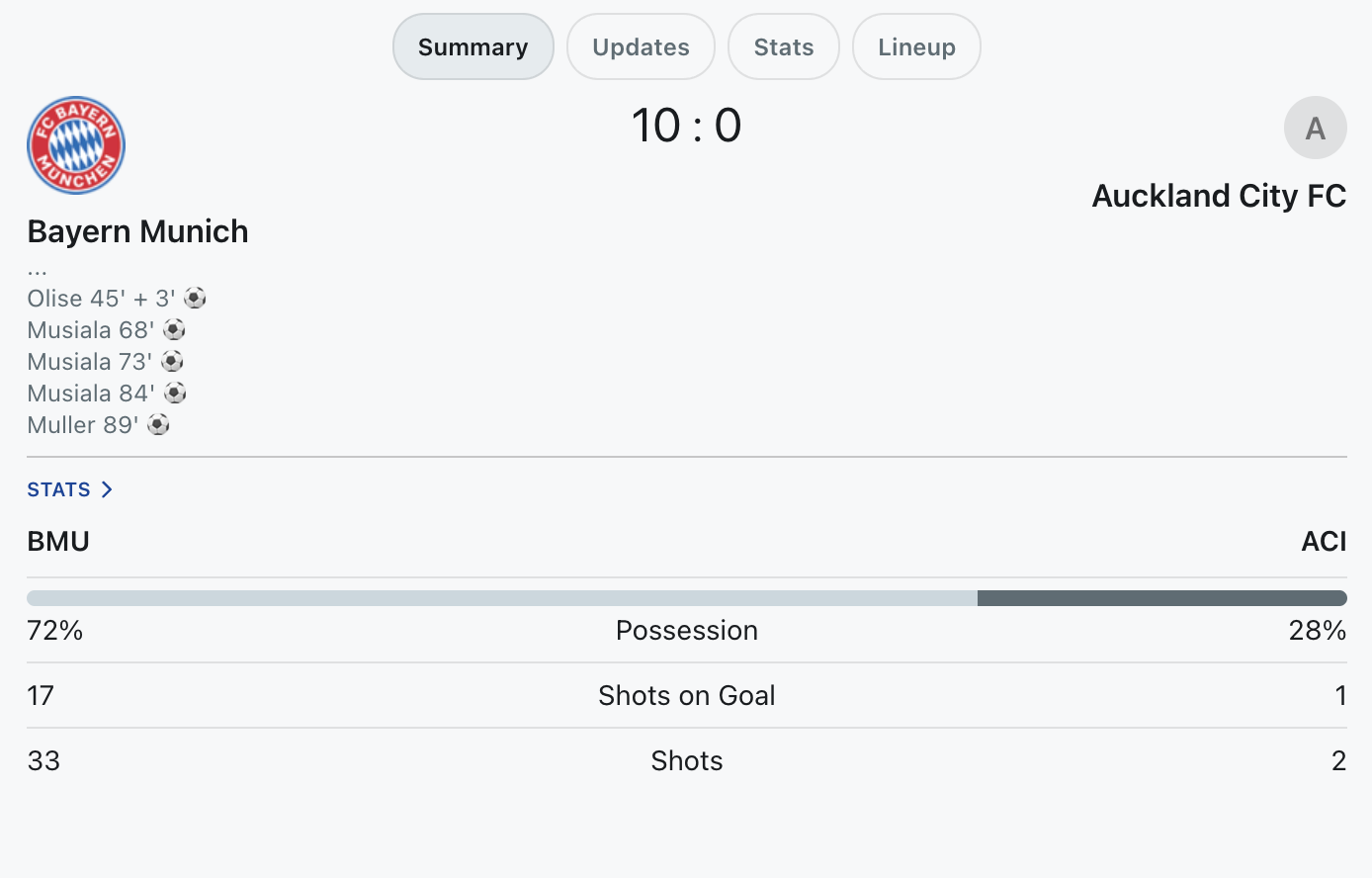1372x878 pixels.
Task: Click soccer ball icon next to Olise goal
Action: (196, 298)
